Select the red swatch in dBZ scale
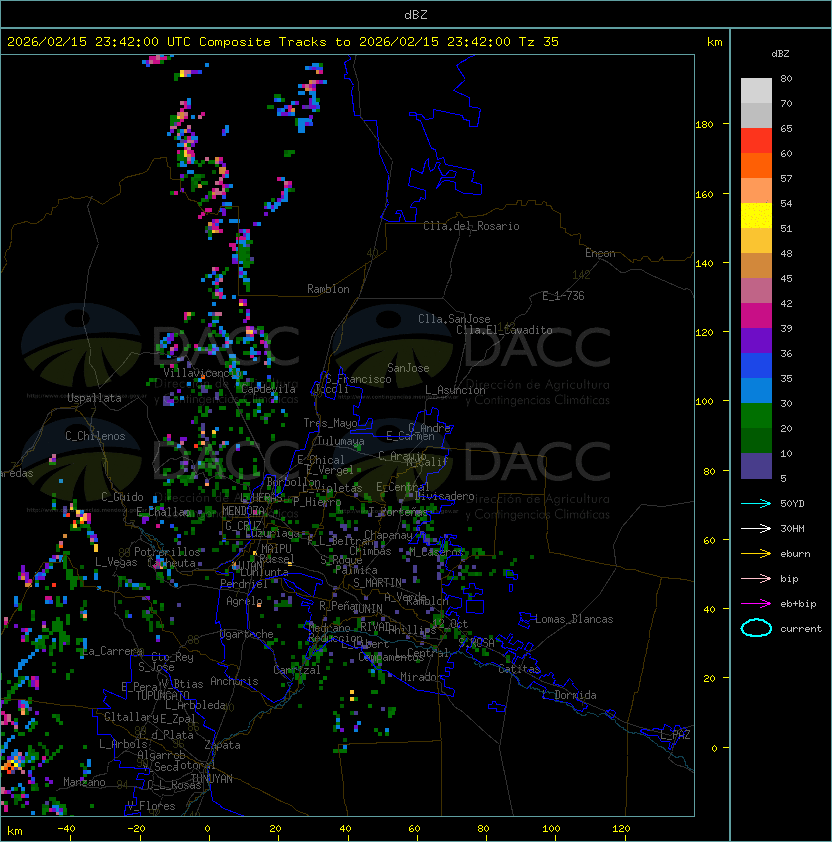 756,140
